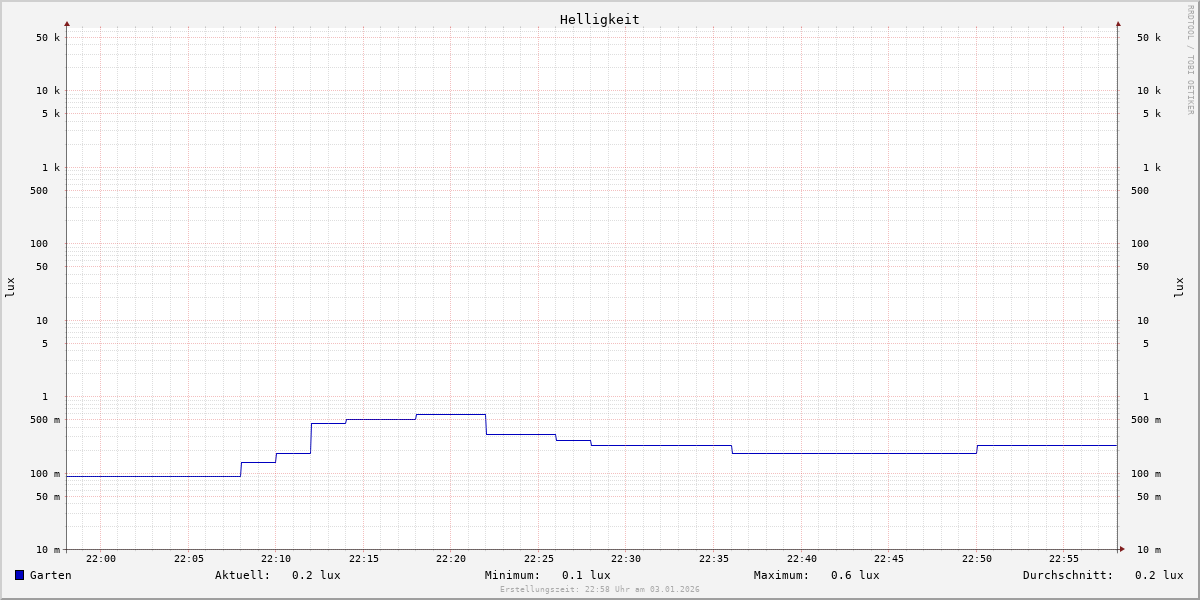1200x600 pixels.
Task: Click the Minimum 0.1 lux value
Action: pos(586,575)
